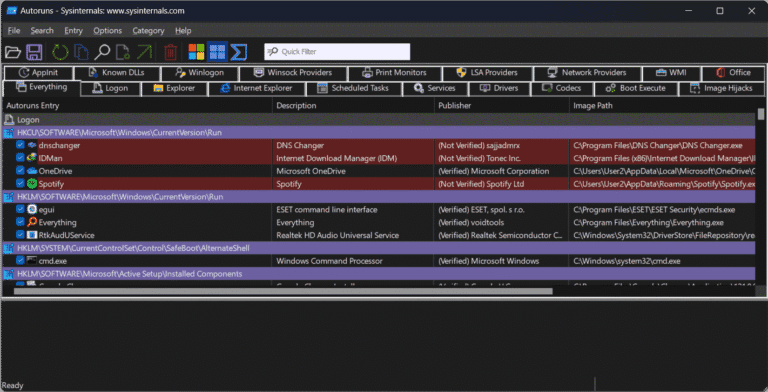This screenshot has height=392, width=768.
Task: Click the red Delete trash icon
Action: [x=170, y=52]
